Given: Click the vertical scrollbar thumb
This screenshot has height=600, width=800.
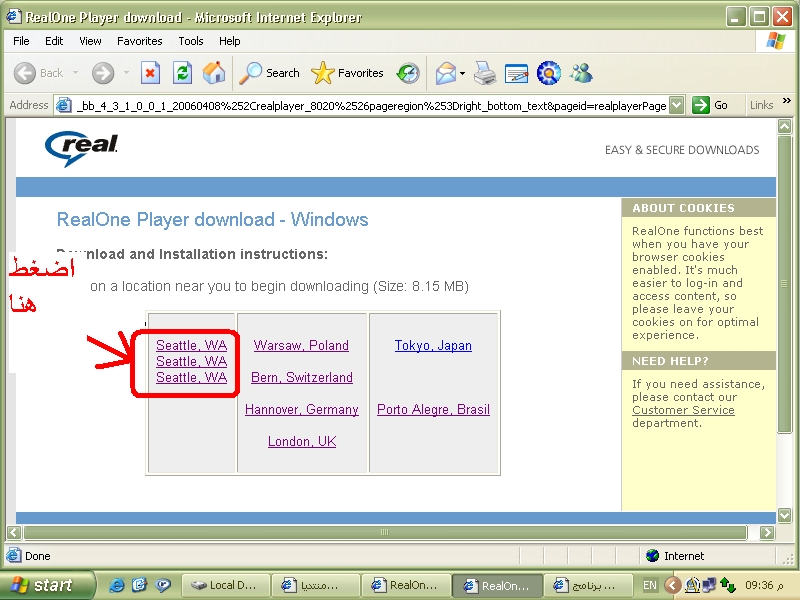Looking at the screenshot, I should (785, 284).
